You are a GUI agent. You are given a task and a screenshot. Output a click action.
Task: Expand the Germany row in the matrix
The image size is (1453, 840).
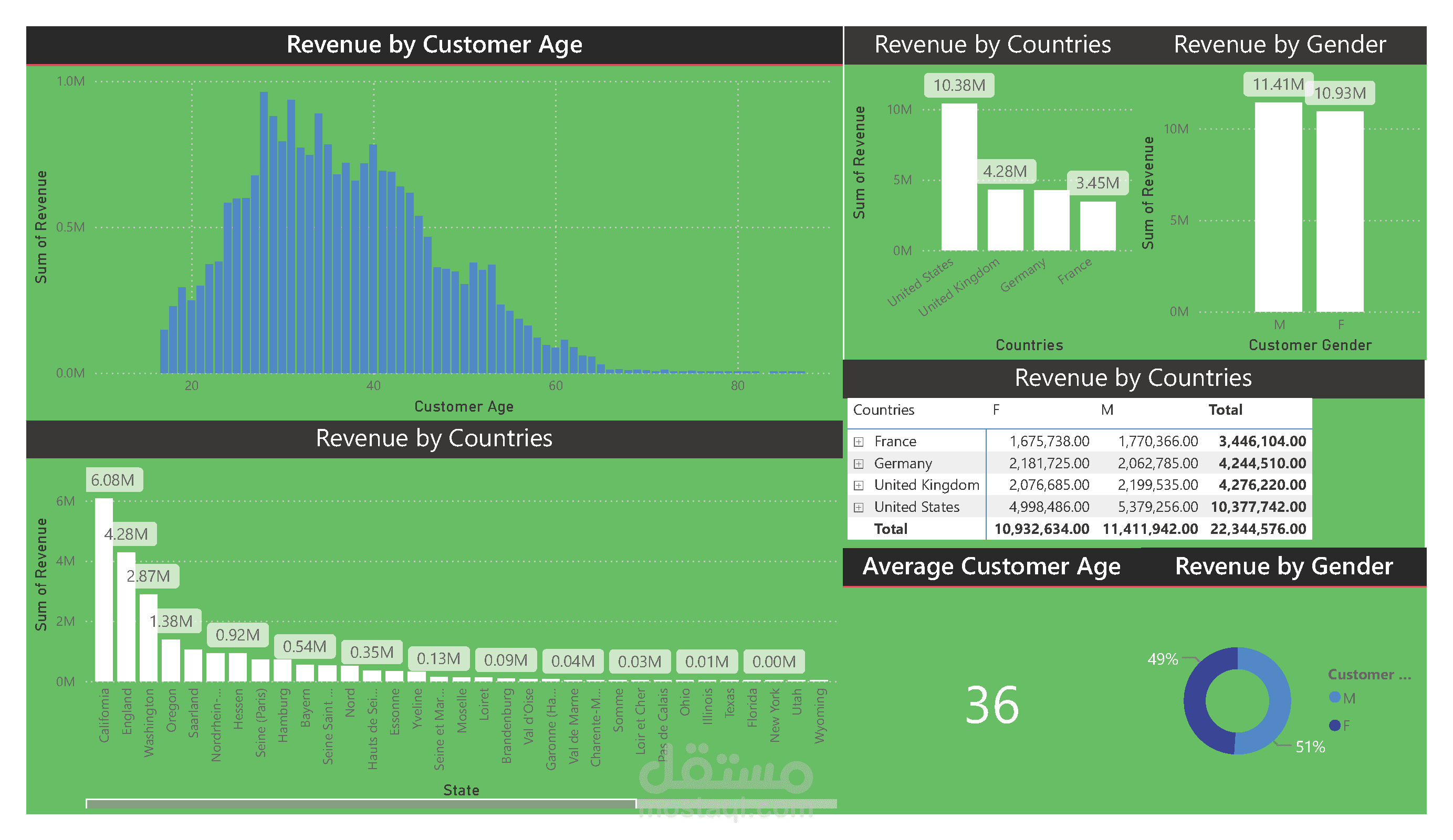[859, 464]
